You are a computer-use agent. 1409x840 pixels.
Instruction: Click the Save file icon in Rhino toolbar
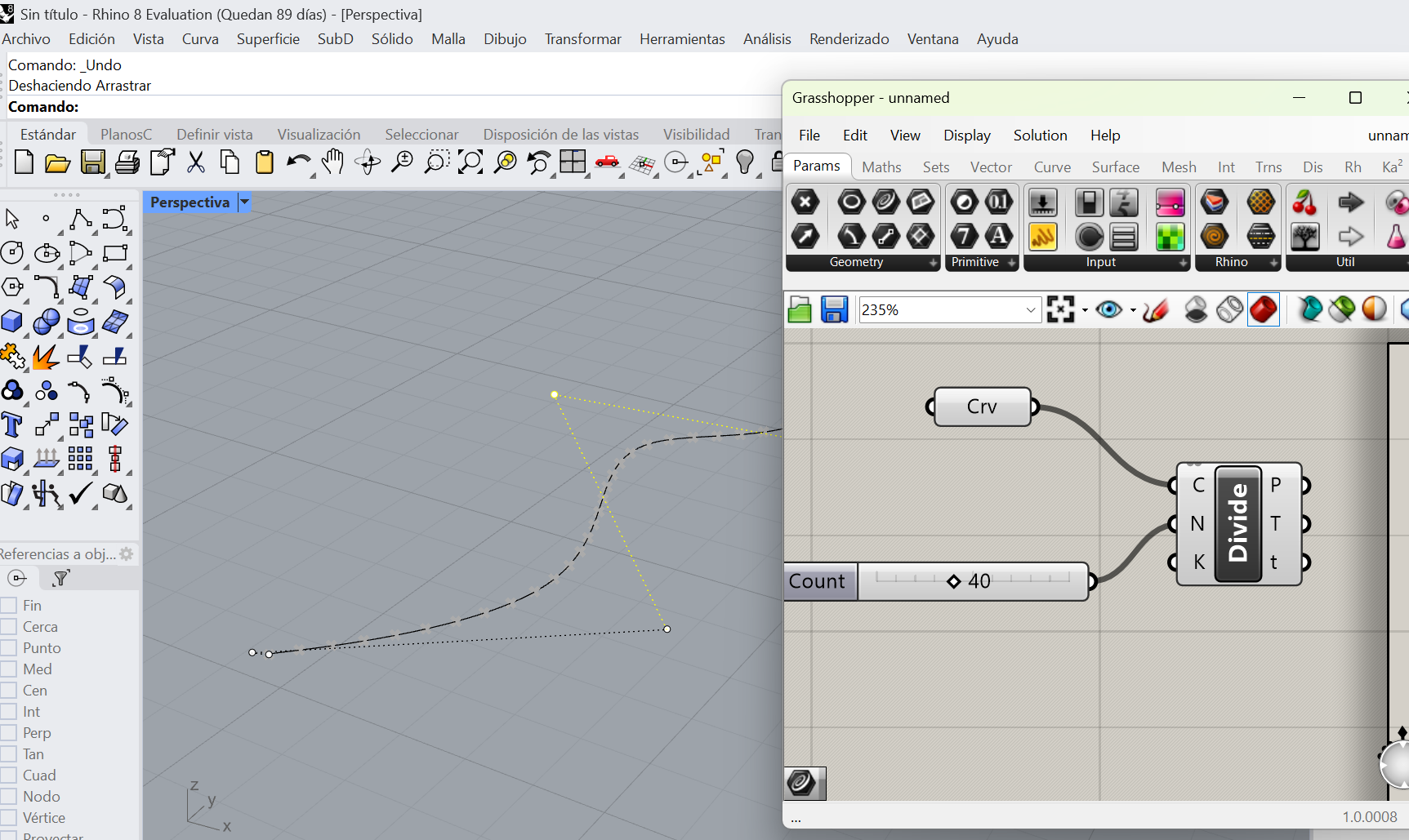pos(92,162)
